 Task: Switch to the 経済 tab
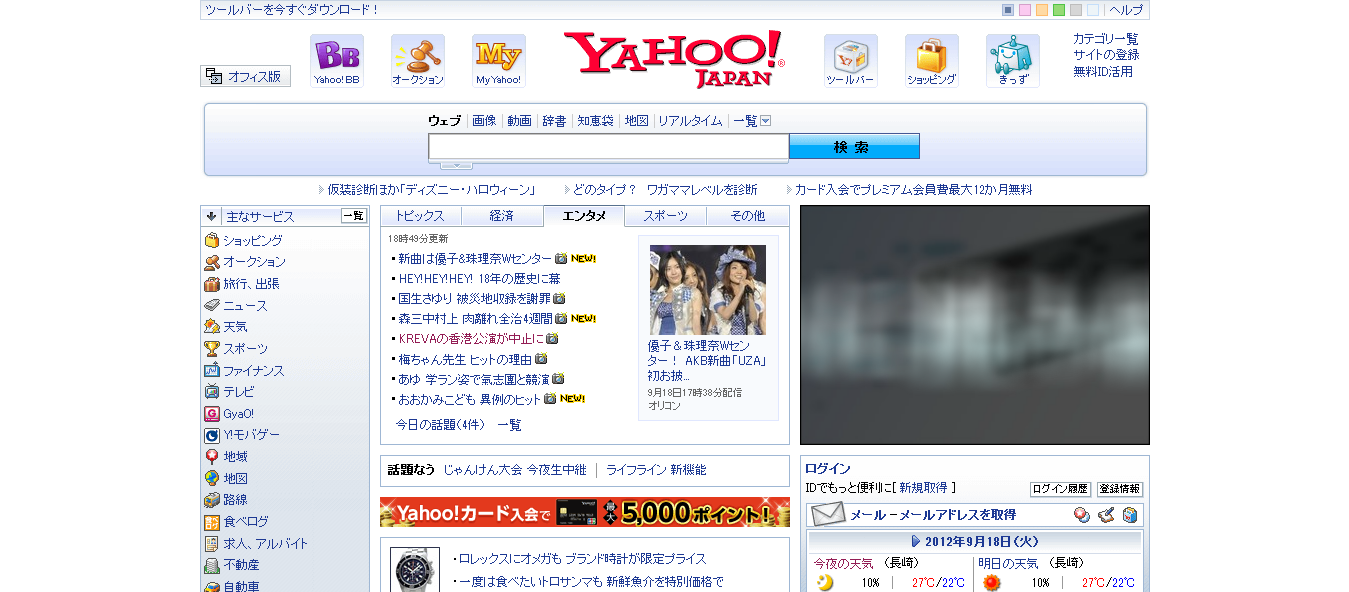(502, 216)
